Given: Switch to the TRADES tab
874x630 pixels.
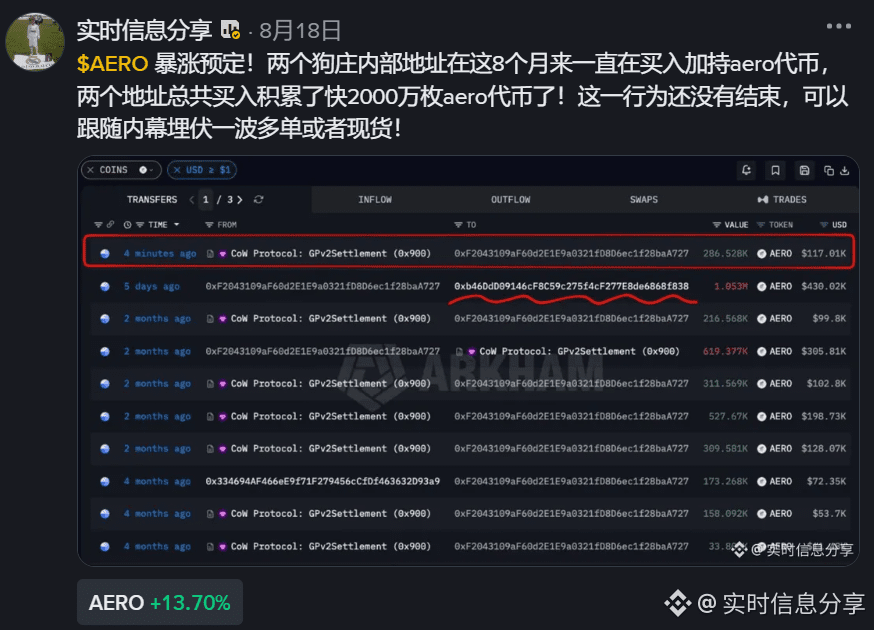Looking at the screenshot, I should 781,200.
